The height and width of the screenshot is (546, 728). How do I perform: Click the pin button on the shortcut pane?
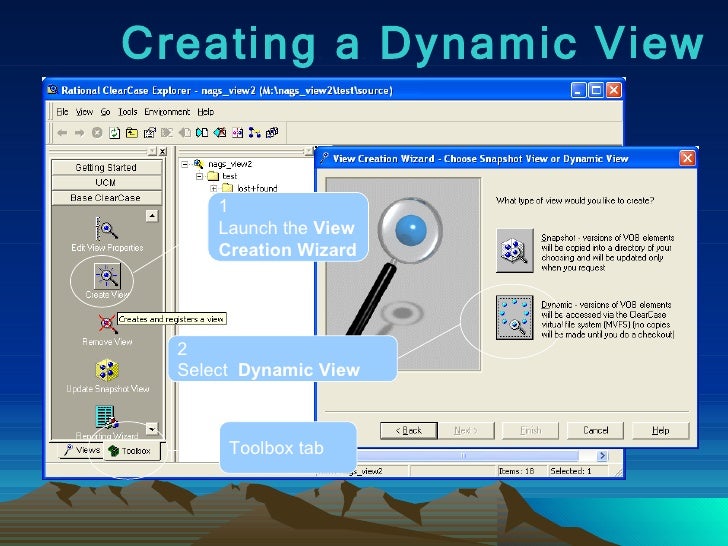tap(152, 151)
